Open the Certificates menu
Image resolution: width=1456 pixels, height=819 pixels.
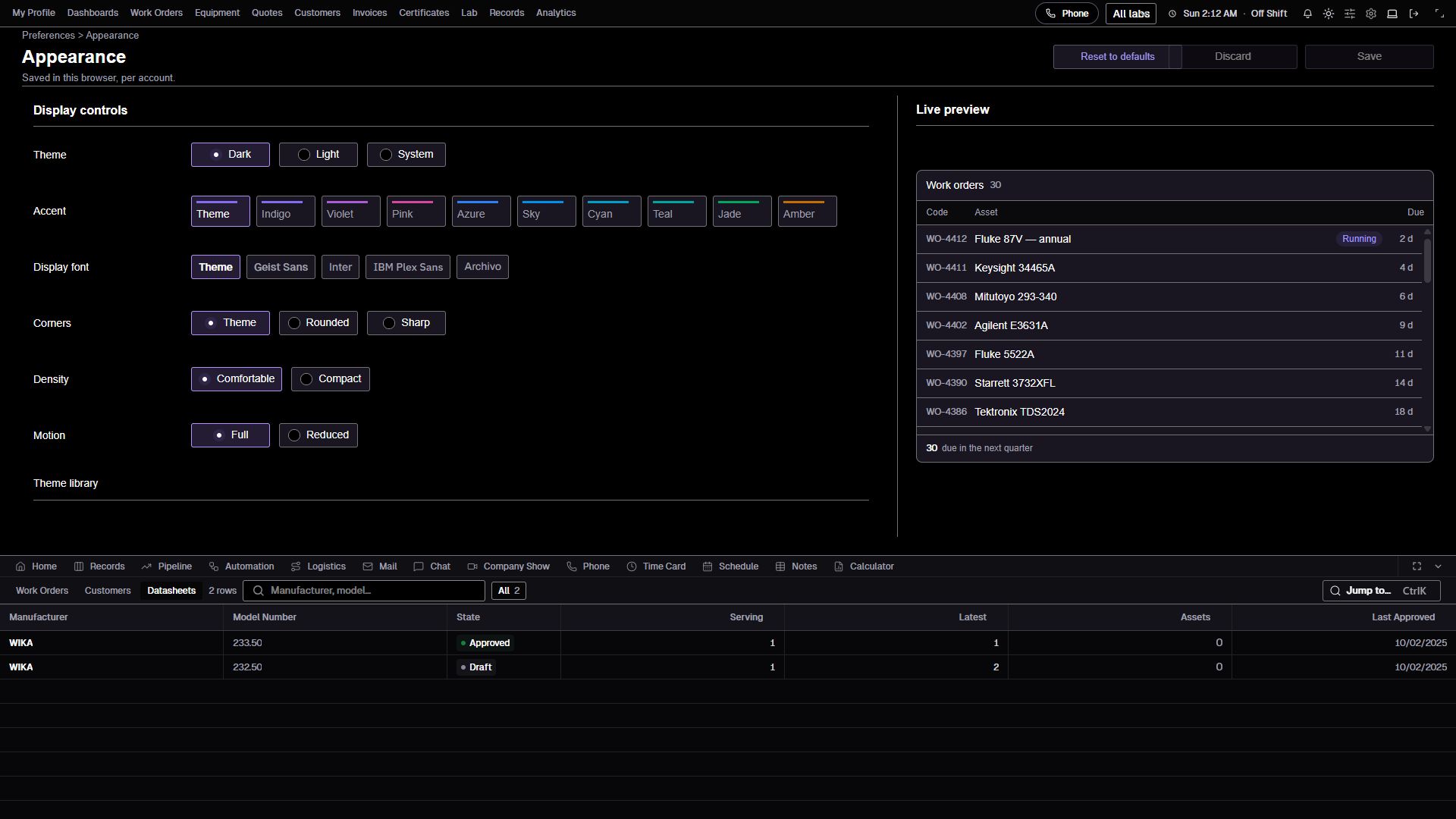pyautogui.click(x=424, y=13)
